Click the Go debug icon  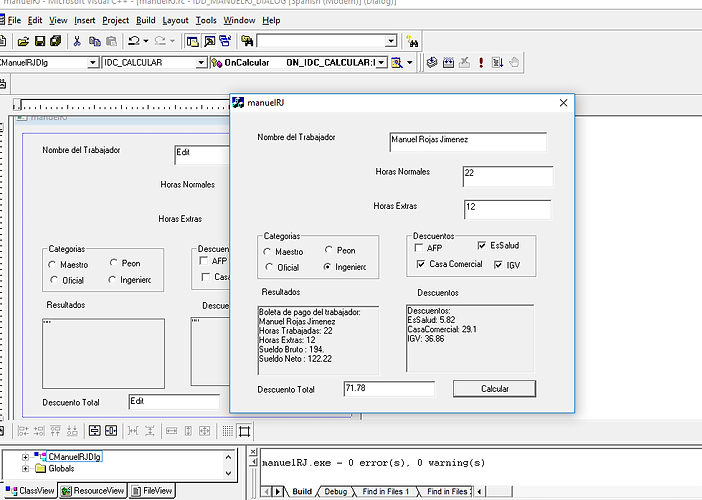(497, 62)
